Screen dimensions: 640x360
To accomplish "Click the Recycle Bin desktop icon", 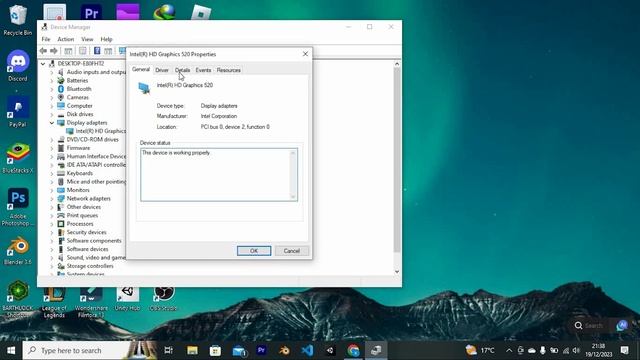I will [x=17, y=20].
